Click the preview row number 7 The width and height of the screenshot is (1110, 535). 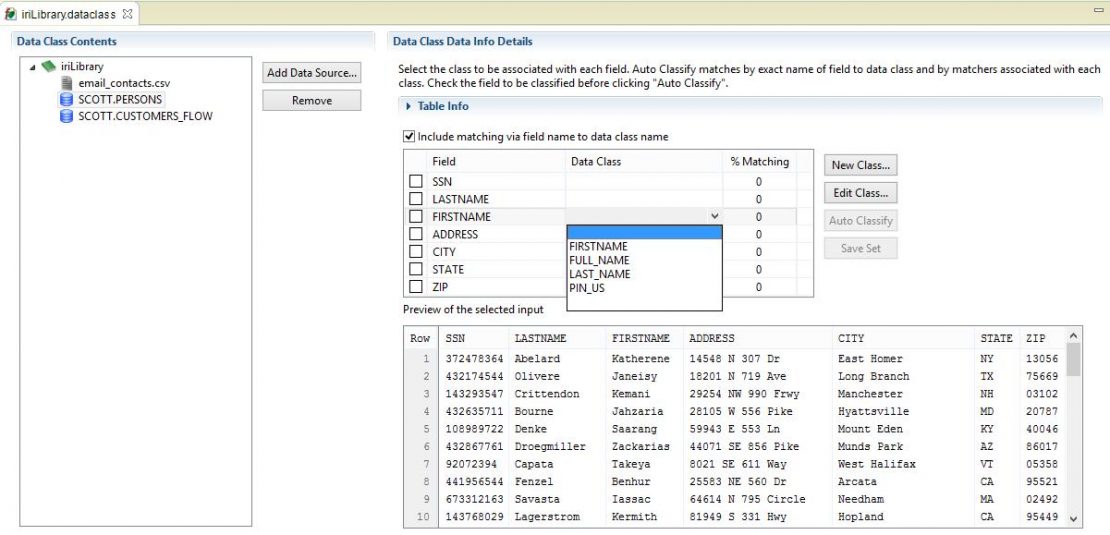coord(427,464)
